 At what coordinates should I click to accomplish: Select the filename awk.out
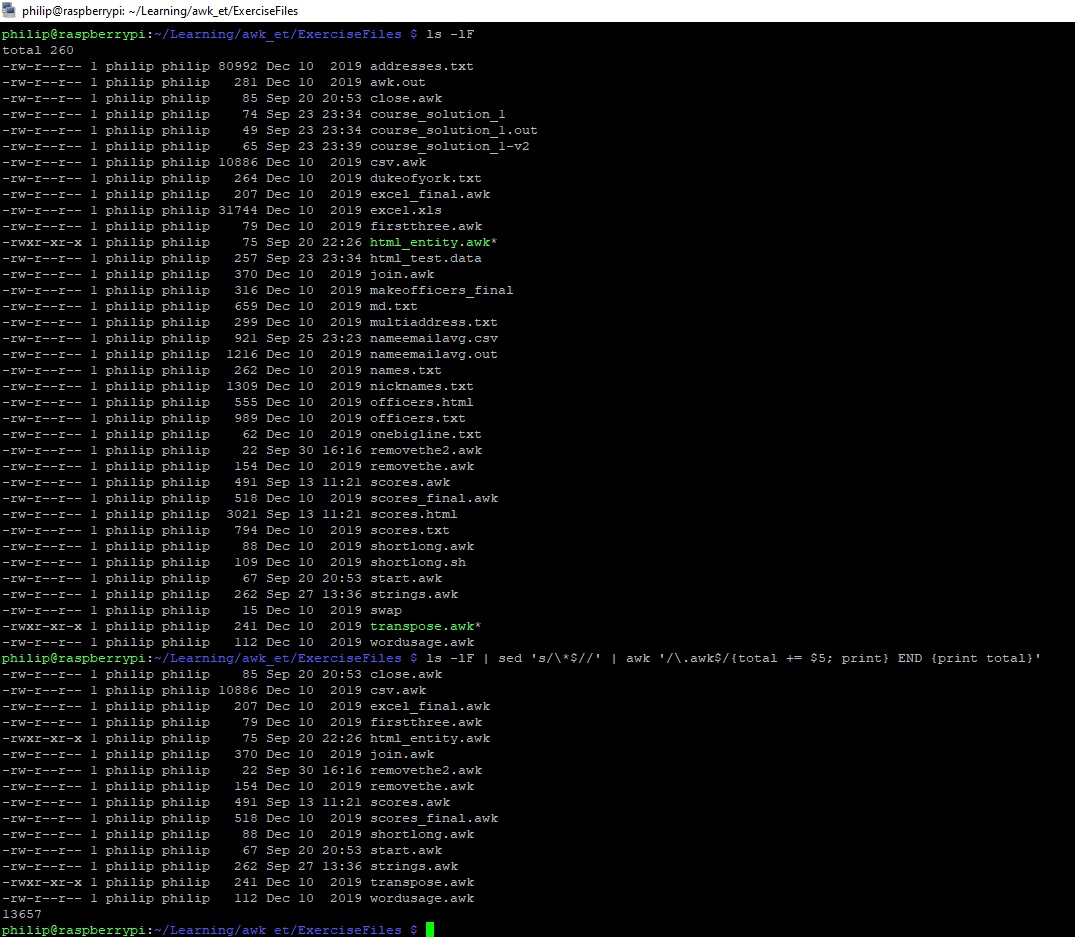point(398,82)
